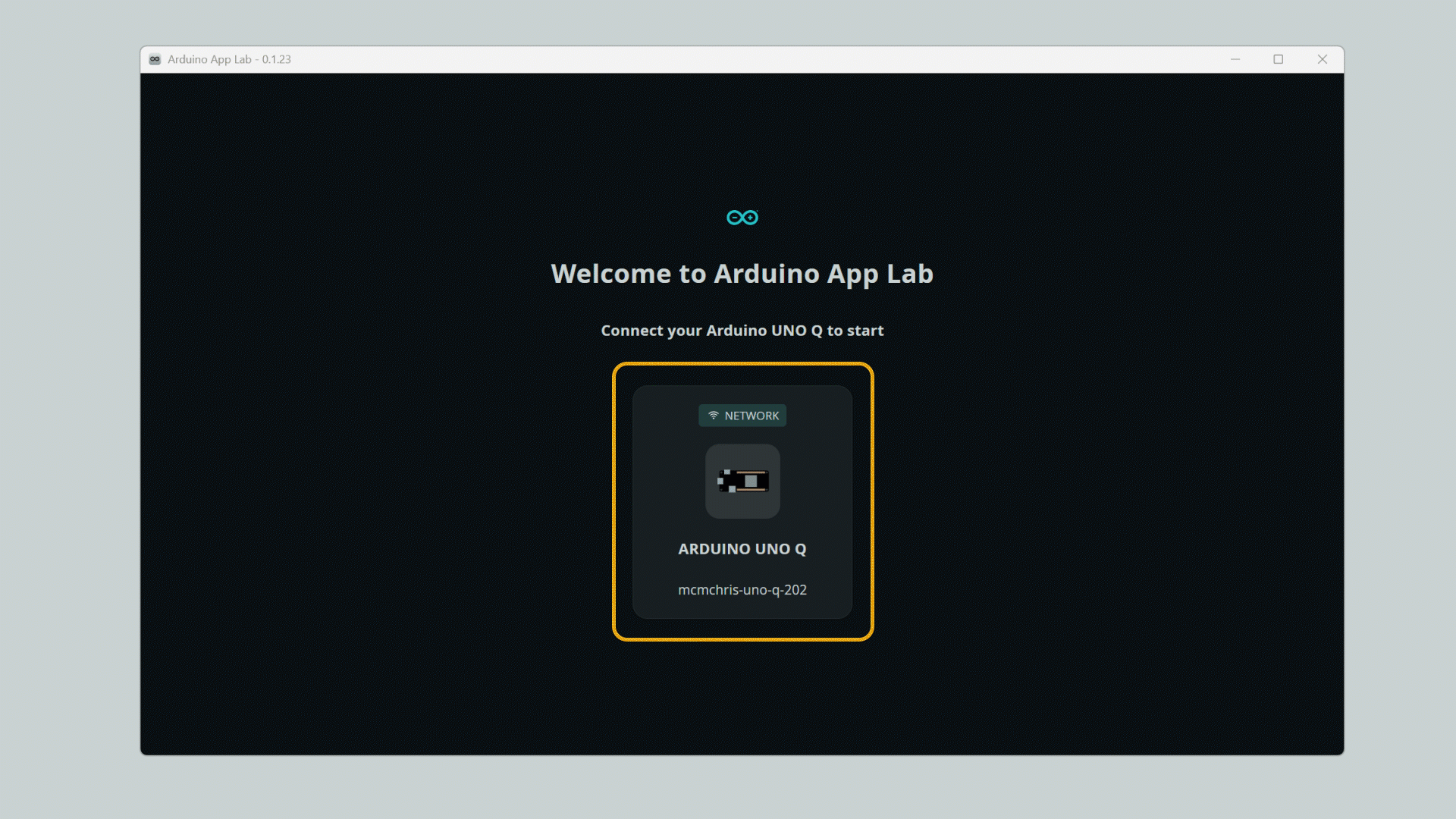Screen dimensions: 1456x819
Task: Click the mcmchris-uno-q-202 hostname text
Action: pos(742,590)
